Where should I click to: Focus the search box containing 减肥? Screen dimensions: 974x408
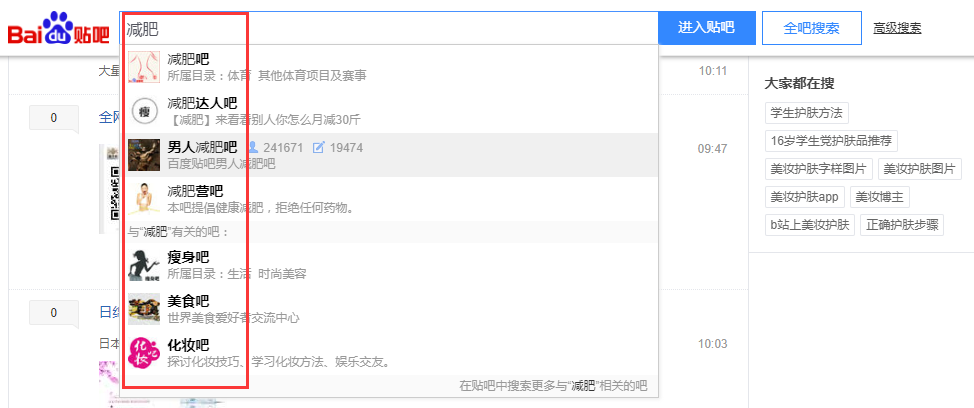pyautogui.click(x=389, y=28)
